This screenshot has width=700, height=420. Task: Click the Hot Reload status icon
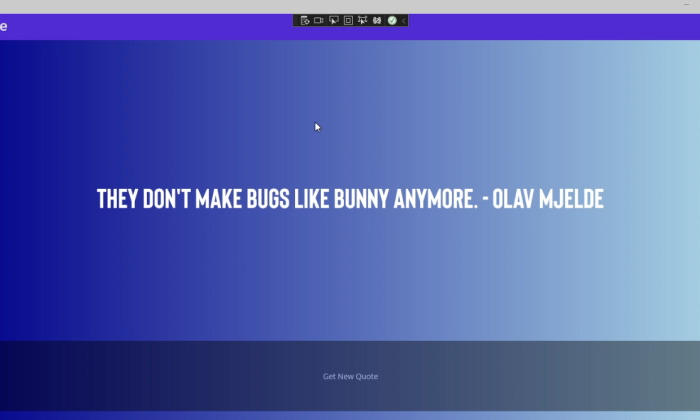[x=377, y=21]
